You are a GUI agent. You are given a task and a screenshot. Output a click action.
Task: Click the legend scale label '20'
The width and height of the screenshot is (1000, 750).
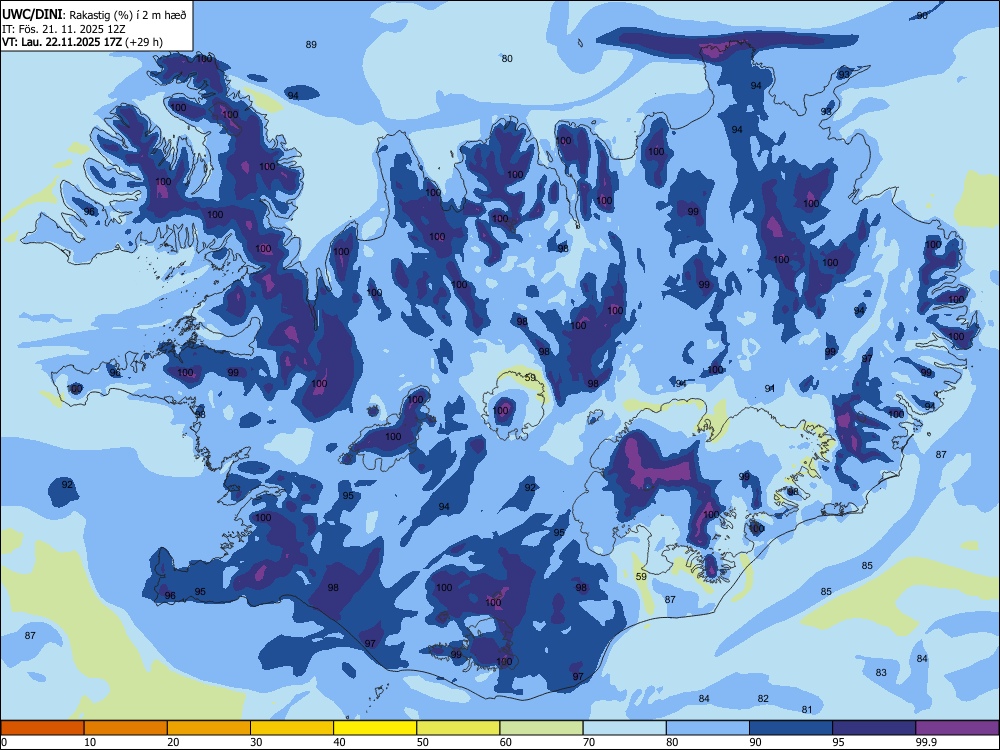pyautogui.click(x=173, y=742)
